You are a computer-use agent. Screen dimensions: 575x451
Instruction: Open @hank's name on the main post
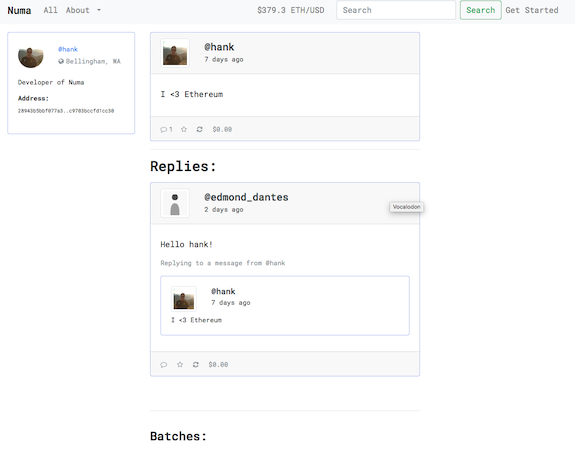(x=219, y=47)
